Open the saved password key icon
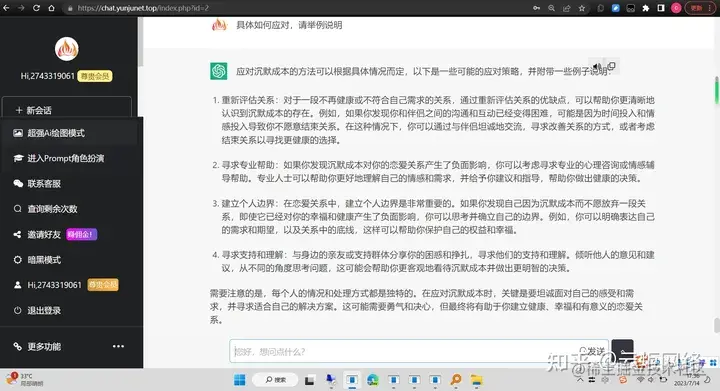 click(536, 8)
